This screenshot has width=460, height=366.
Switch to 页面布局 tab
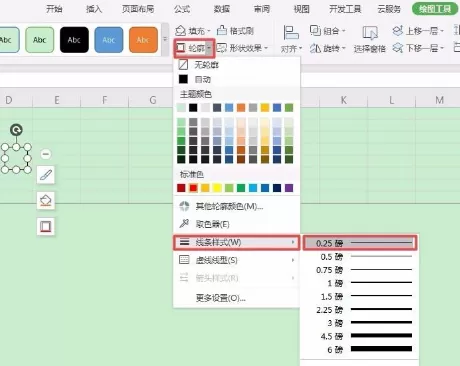138,9
